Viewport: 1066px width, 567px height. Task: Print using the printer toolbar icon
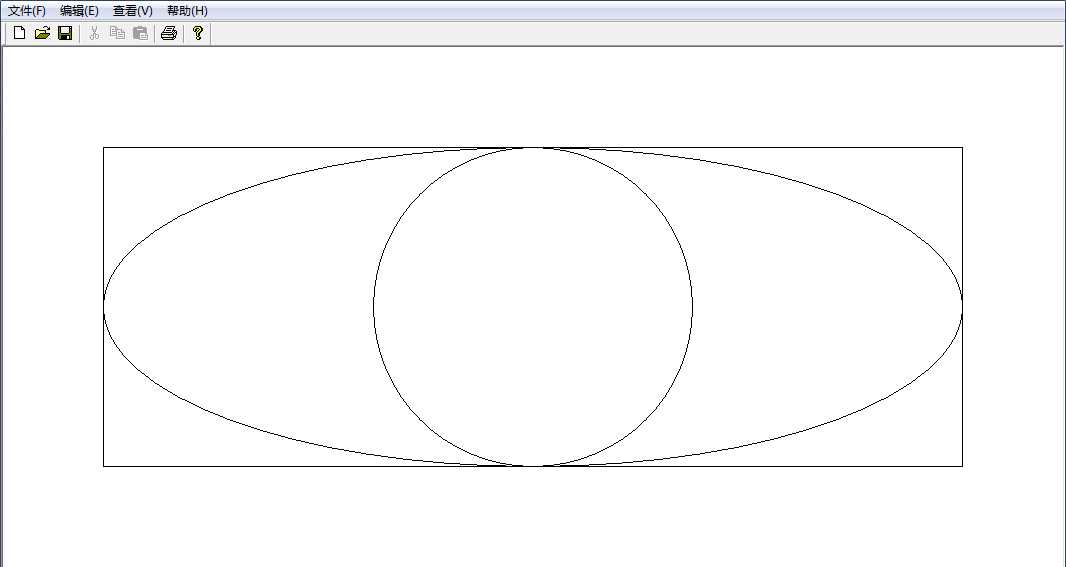[169, 33]
